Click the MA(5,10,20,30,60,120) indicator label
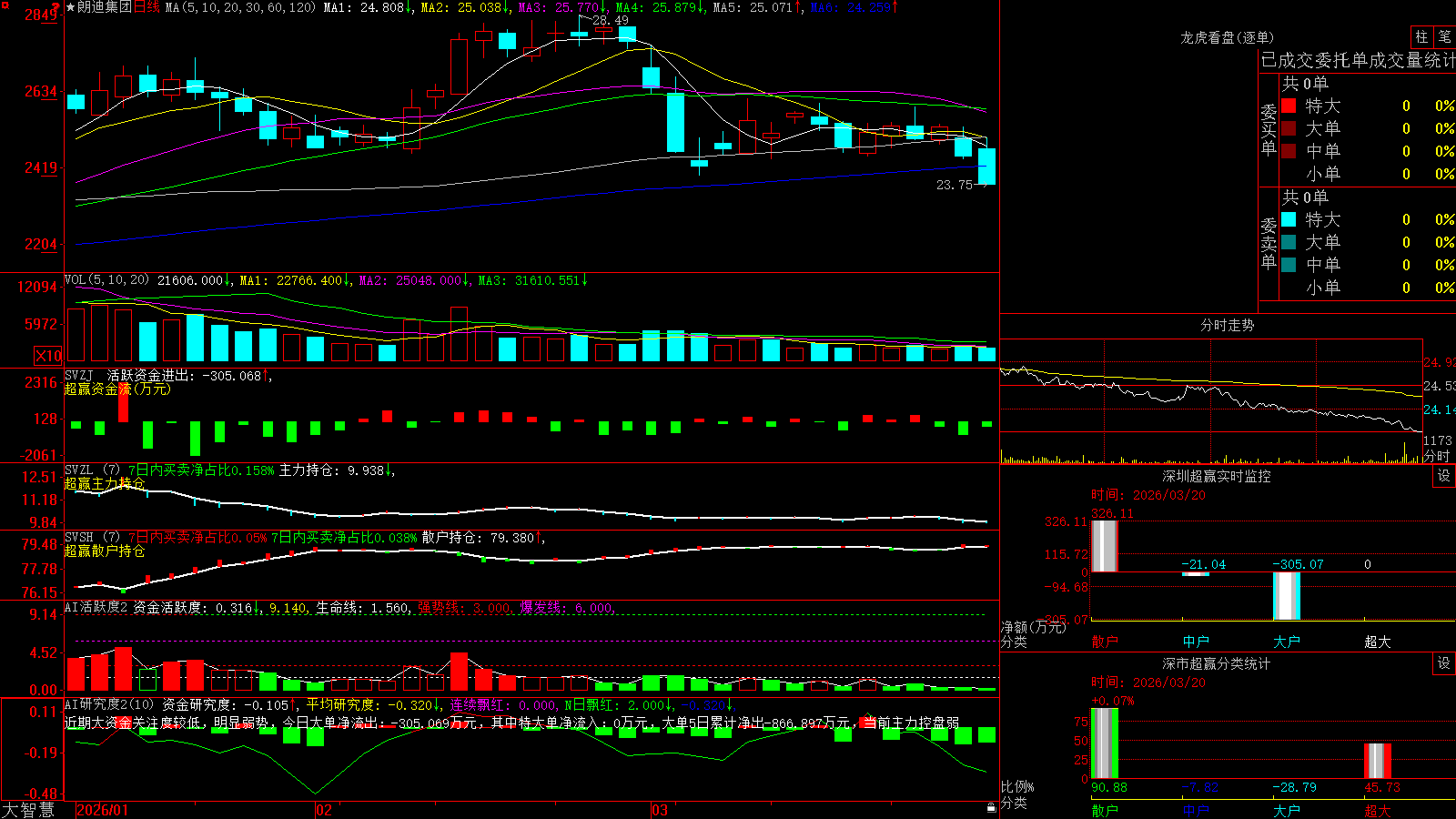Screen dimensions: 1456x819 (x=240, y=7)
